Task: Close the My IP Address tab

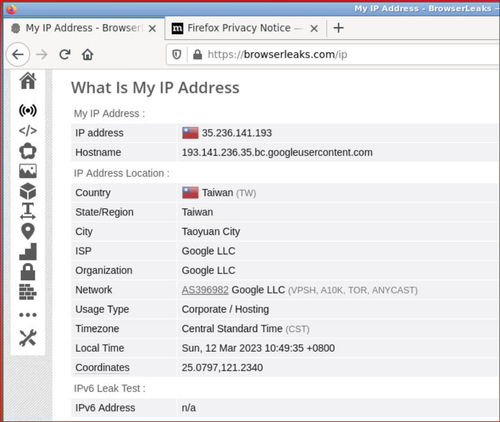Action: 152,29
